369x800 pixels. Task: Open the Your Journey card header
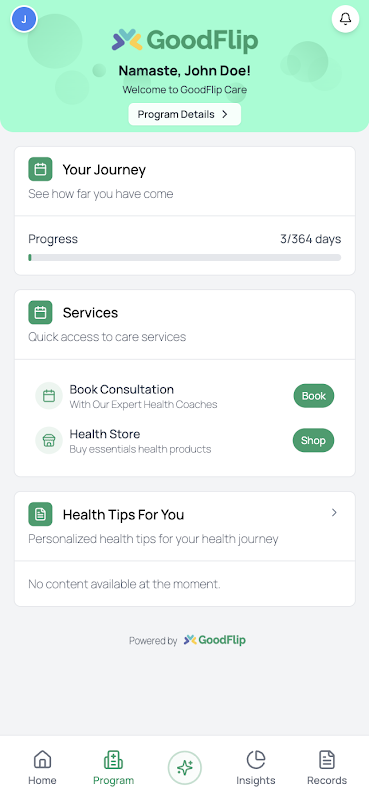click(x=185, y=181)
